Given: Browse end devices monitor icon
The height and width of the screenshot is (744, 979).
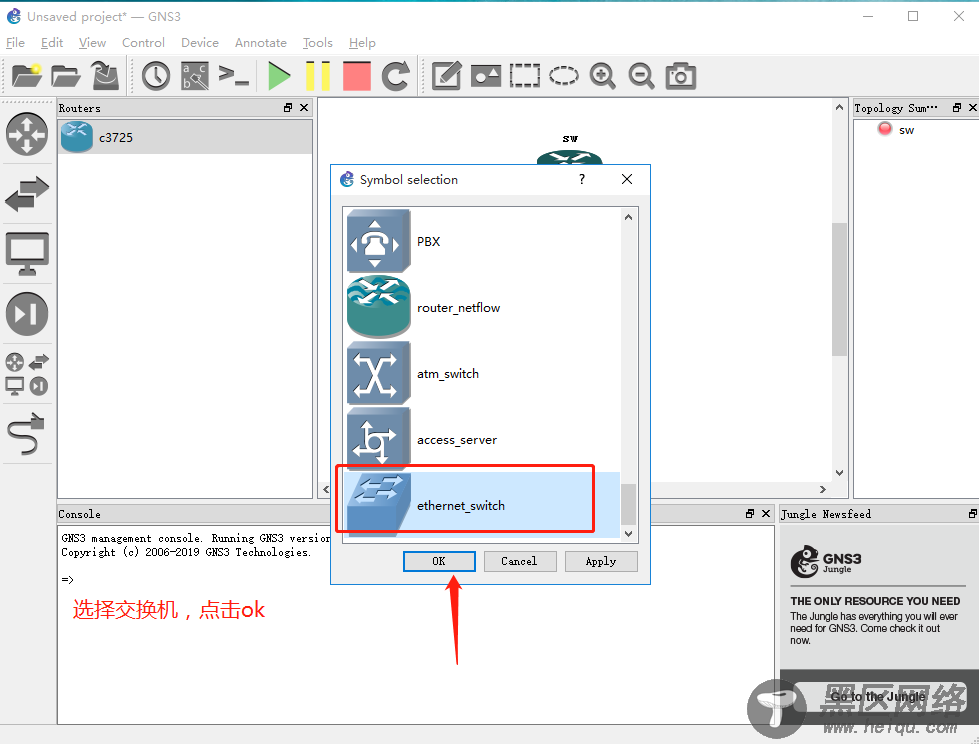Looking at the screenshot, I should pyautogui.click(x=27, y=253).
